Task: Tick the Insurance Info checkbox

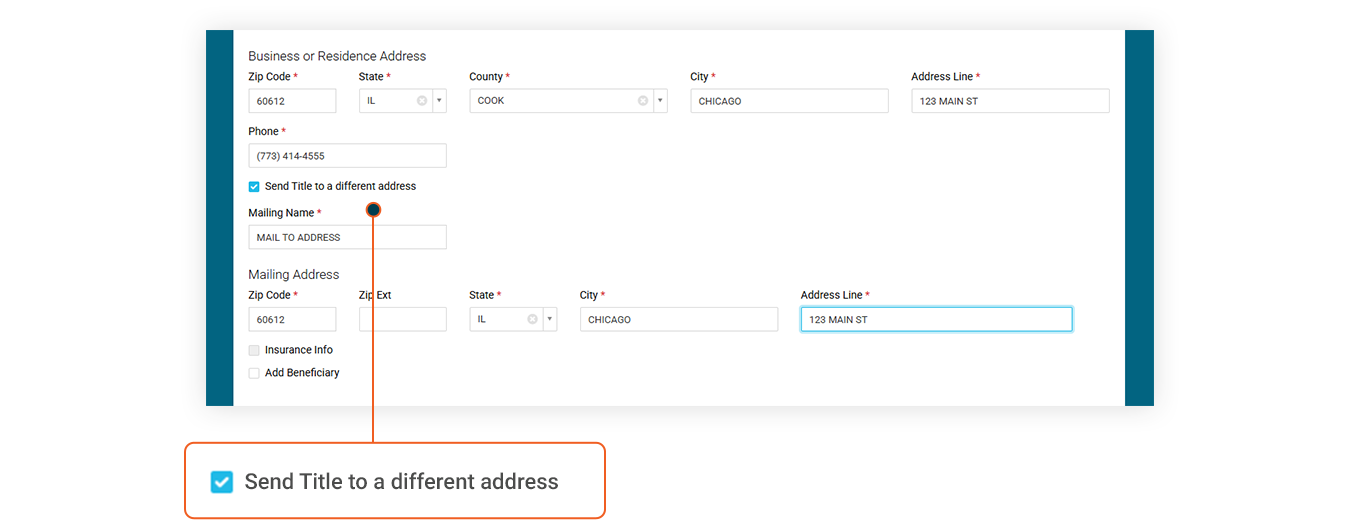Action: (254, 350)
